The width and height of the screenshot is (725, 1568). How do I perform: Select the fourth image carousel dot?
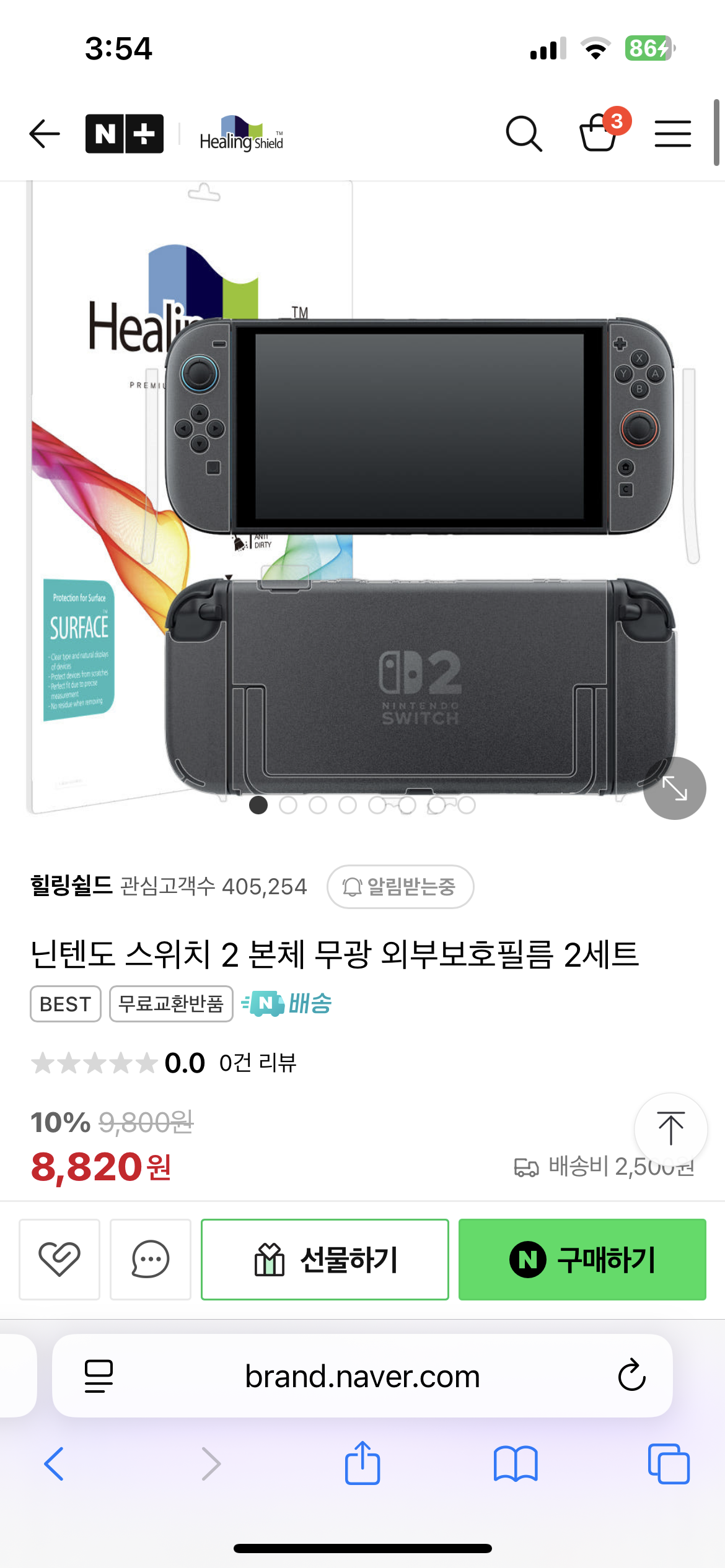click(348, 805)
